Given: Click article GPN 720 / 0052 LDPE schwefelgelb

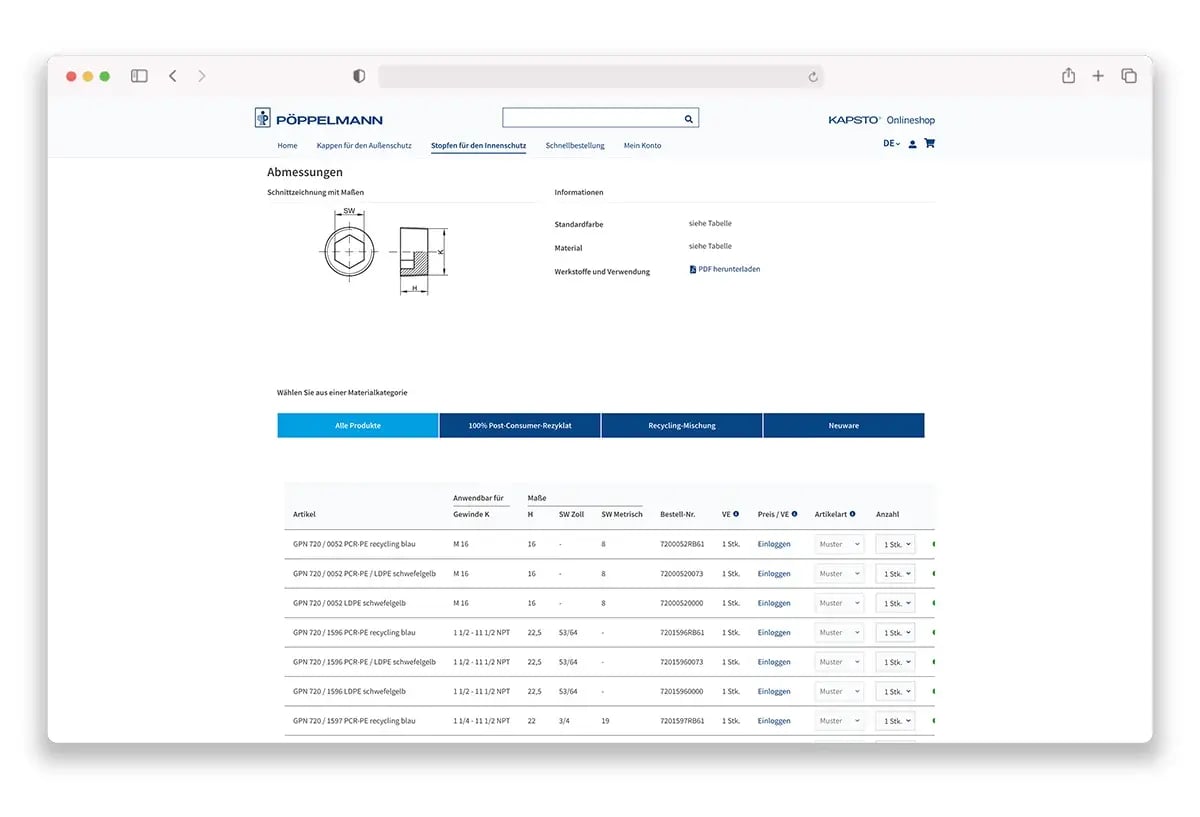Looking at the screenshot, I should 349,603.
